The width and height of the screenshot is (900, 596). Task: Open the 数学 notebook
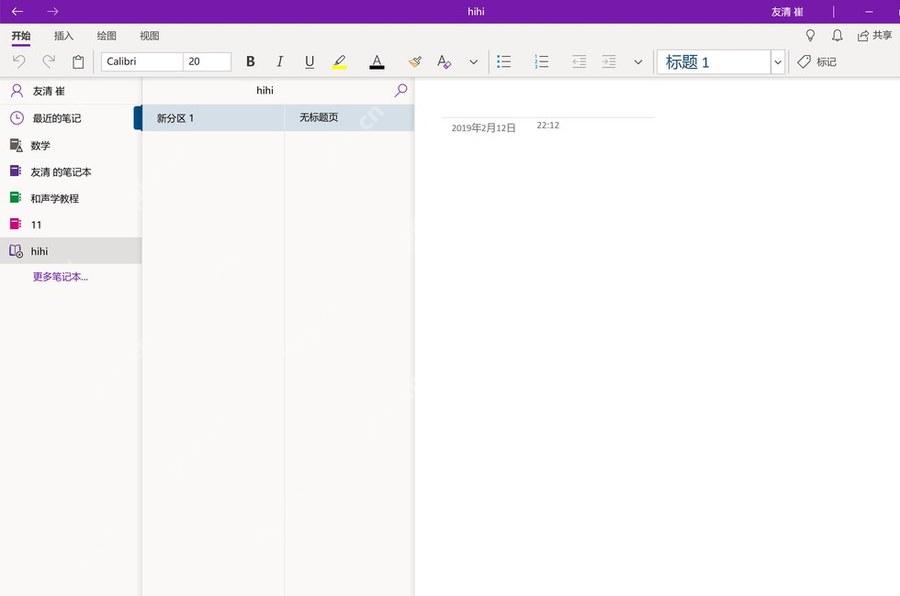point(71,145)
